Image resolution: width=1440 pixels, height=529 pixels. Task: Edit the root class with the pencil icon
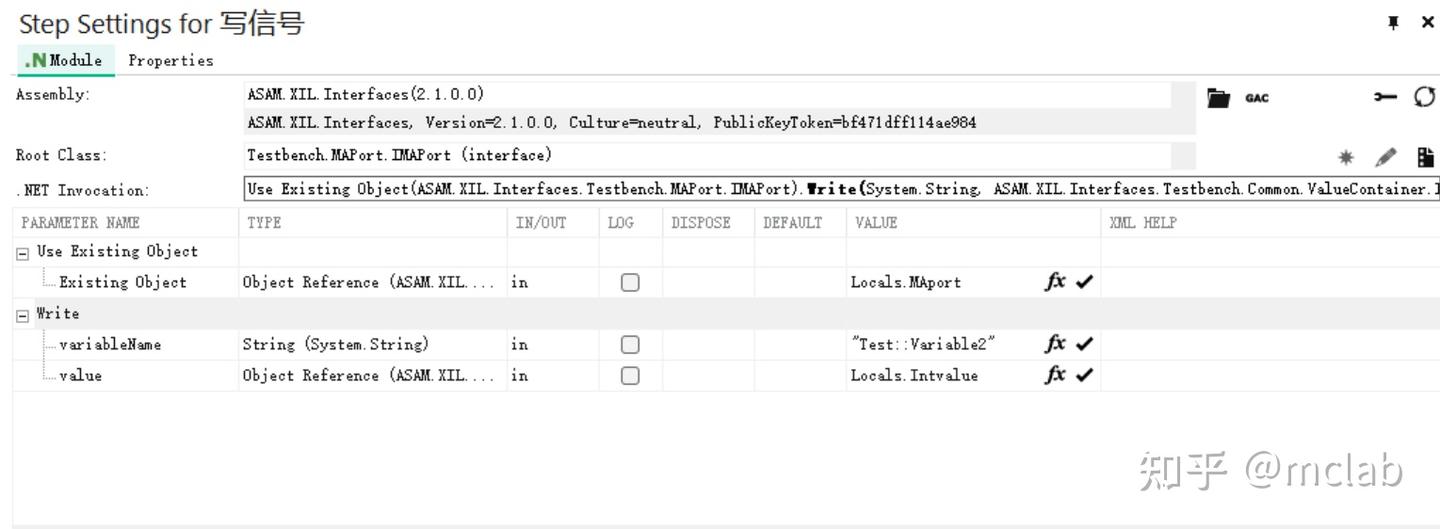1385,157
